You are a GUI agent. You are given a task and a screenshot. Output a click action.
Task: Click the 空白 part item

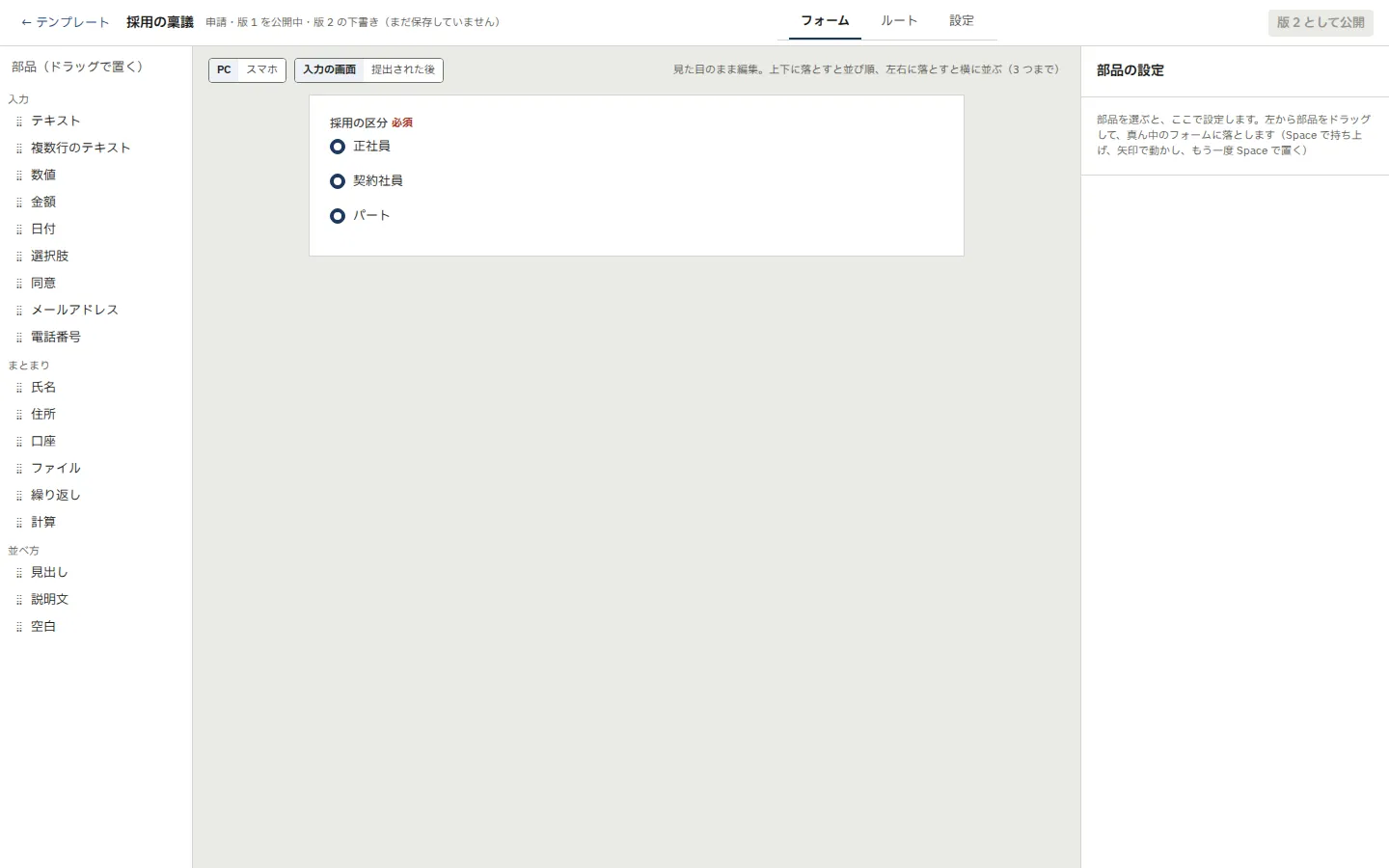click(x=96, y=627)
